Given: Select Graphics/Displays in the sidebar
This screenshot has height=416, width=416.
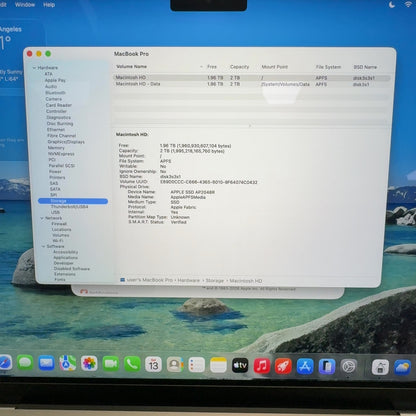Looking at the screenshot, I should (66, 142).
